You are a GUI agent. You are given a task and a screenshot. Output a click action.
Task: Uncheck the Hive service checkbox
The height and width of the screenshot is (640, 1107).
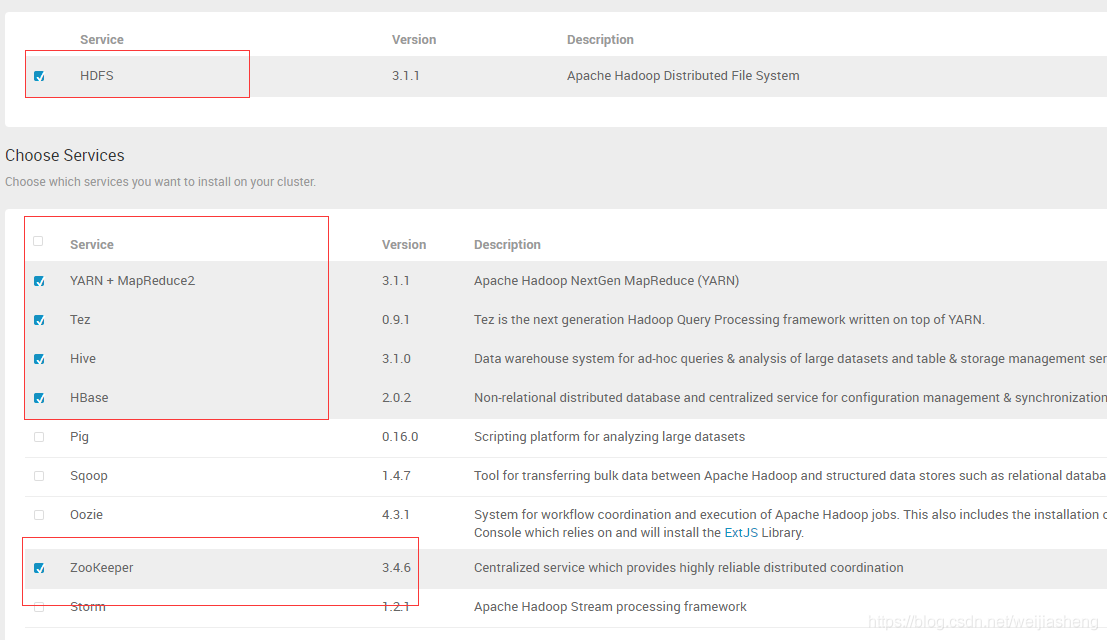39,359
